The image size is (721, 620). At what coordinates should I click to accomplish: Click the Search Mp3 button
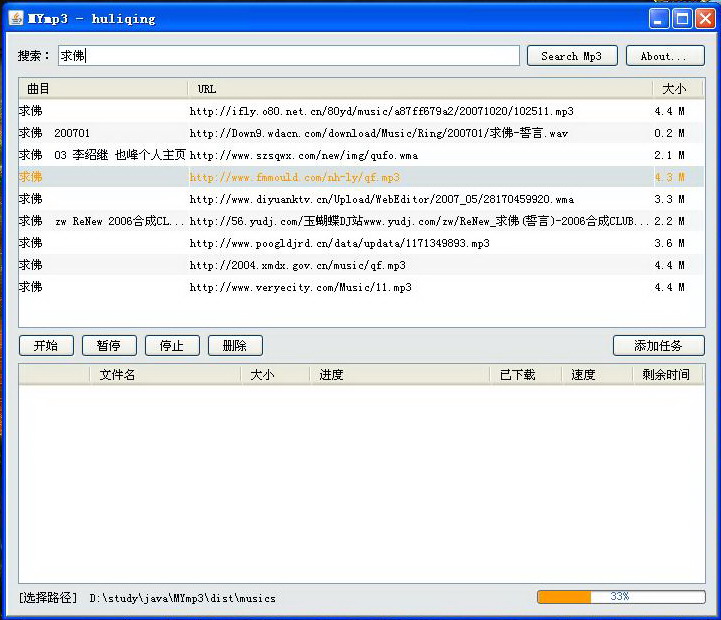pos(572,56)
